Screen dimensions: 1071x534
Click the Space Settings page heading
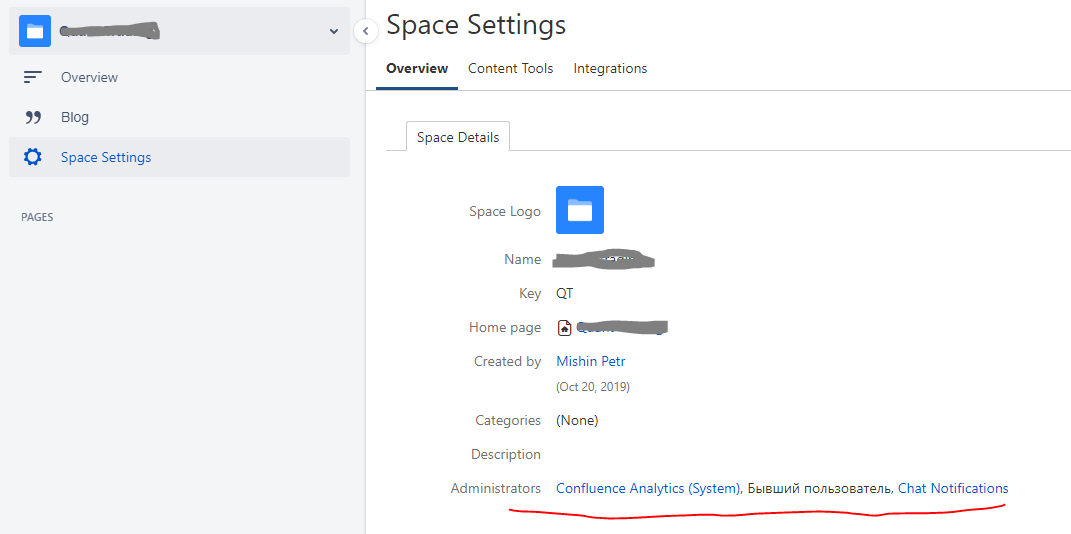pyautogui.click(x=476, y=25)
